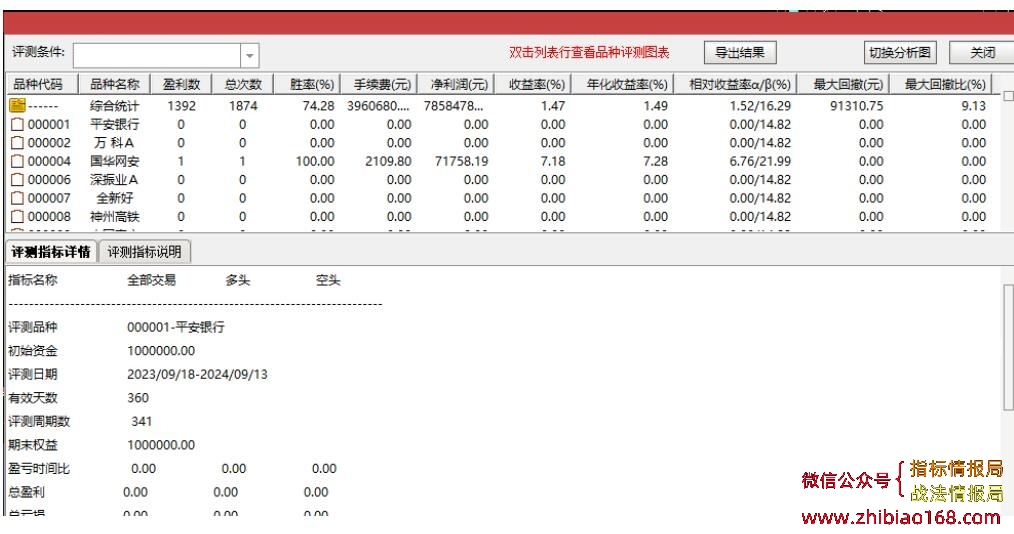
Task: Click the 综合统计 summary row icon
Action: point(17,105)
